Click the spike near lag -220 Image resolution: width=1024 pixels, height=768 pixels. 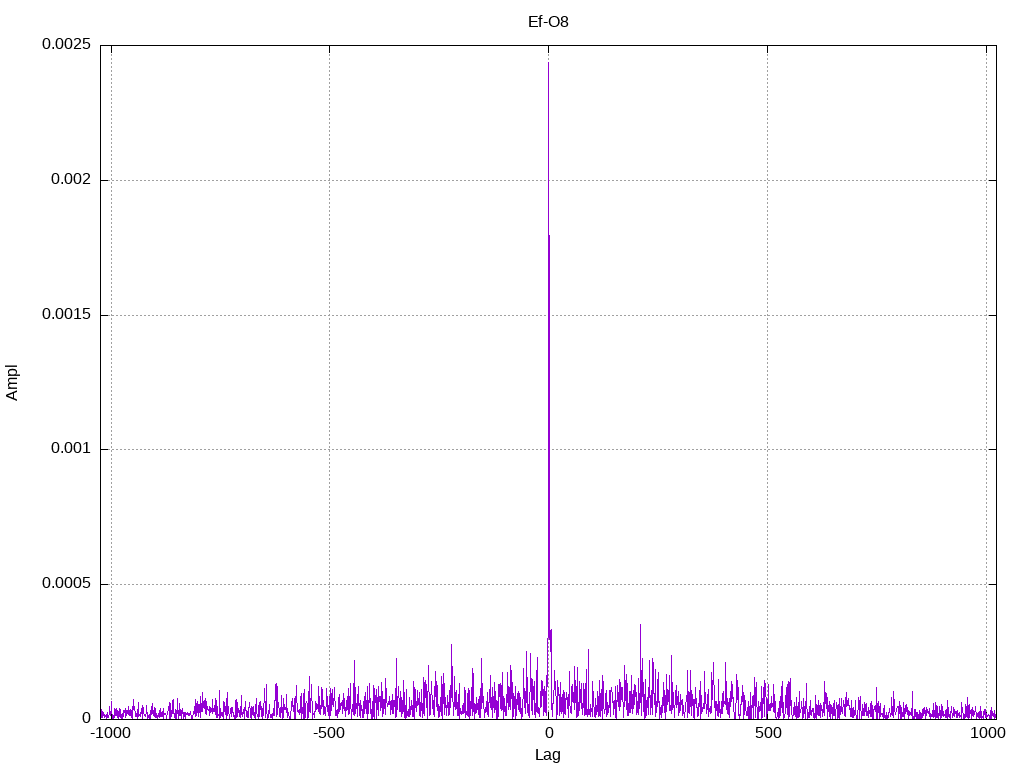451,646
